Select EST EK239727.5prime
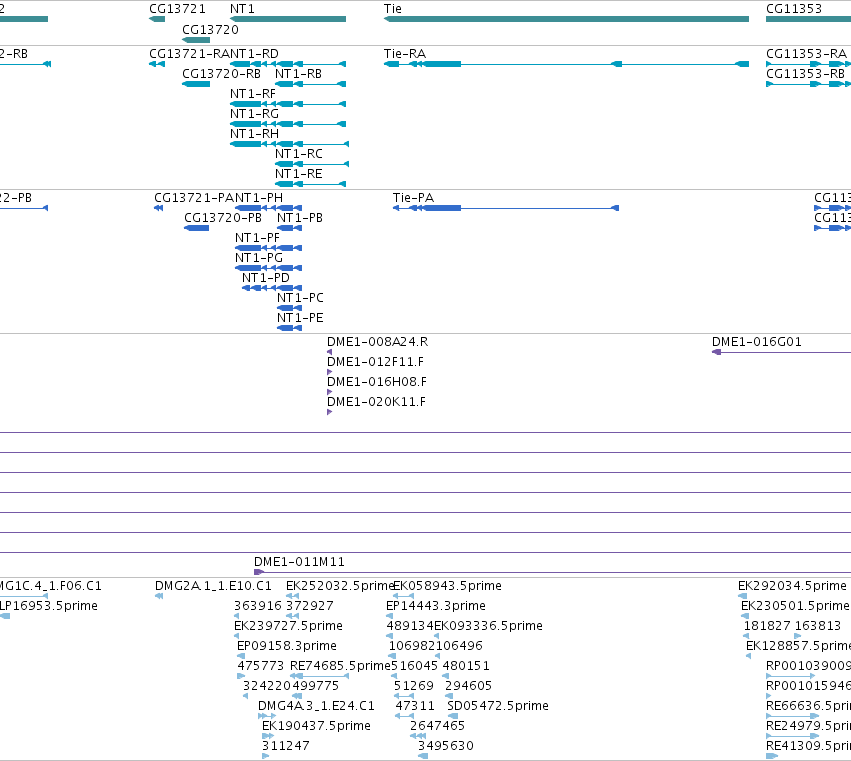Screen dimensions: 851x761 [237, 636]
